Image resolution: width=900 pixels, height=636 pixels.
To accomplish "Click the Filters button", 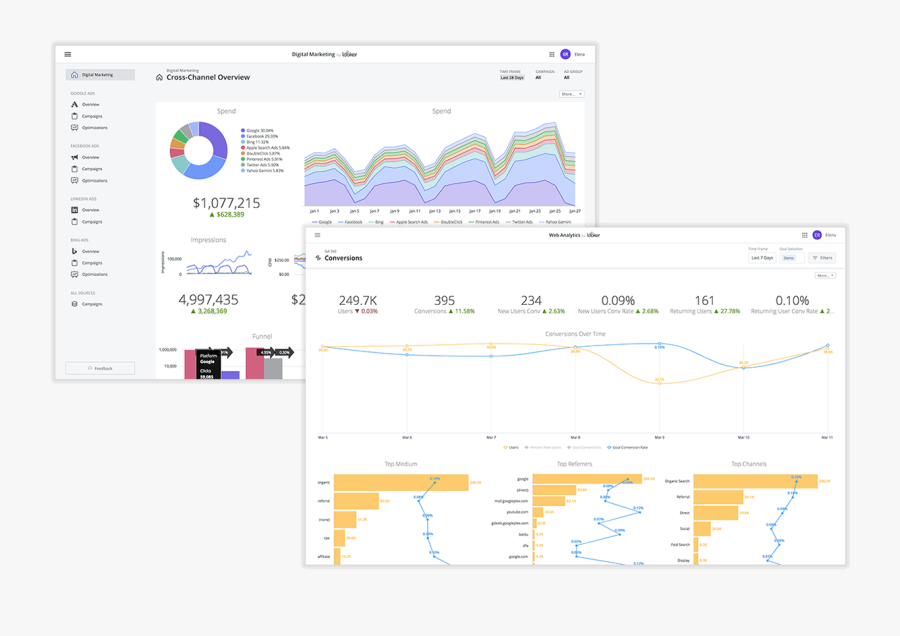I will pos(822,258).
